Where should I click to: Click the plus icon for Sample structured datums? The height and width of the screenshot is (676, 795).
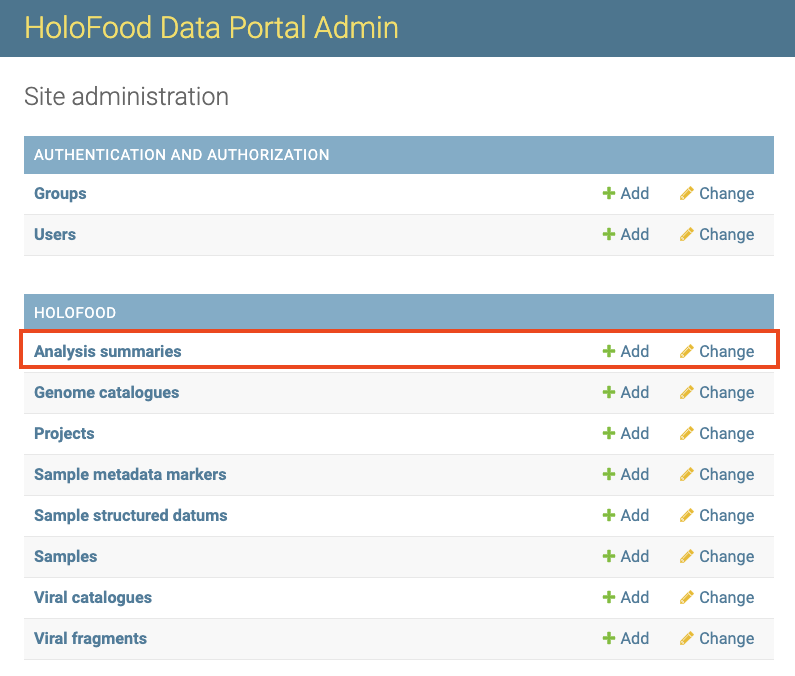tap(608, 515)
